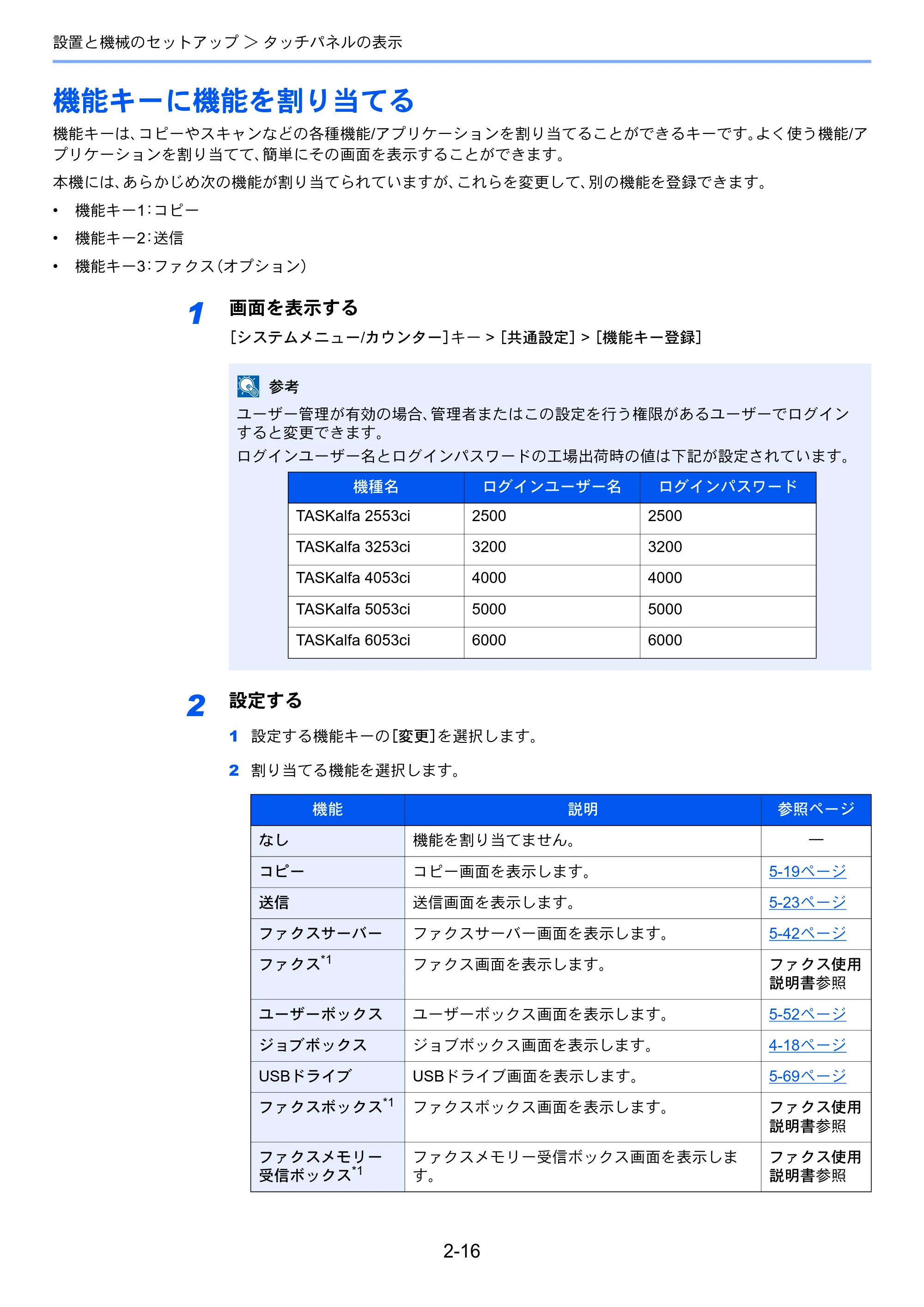Screen dimensions: 924x1307
Task: Click the 参照ページ column header
Action: [816, 809]
